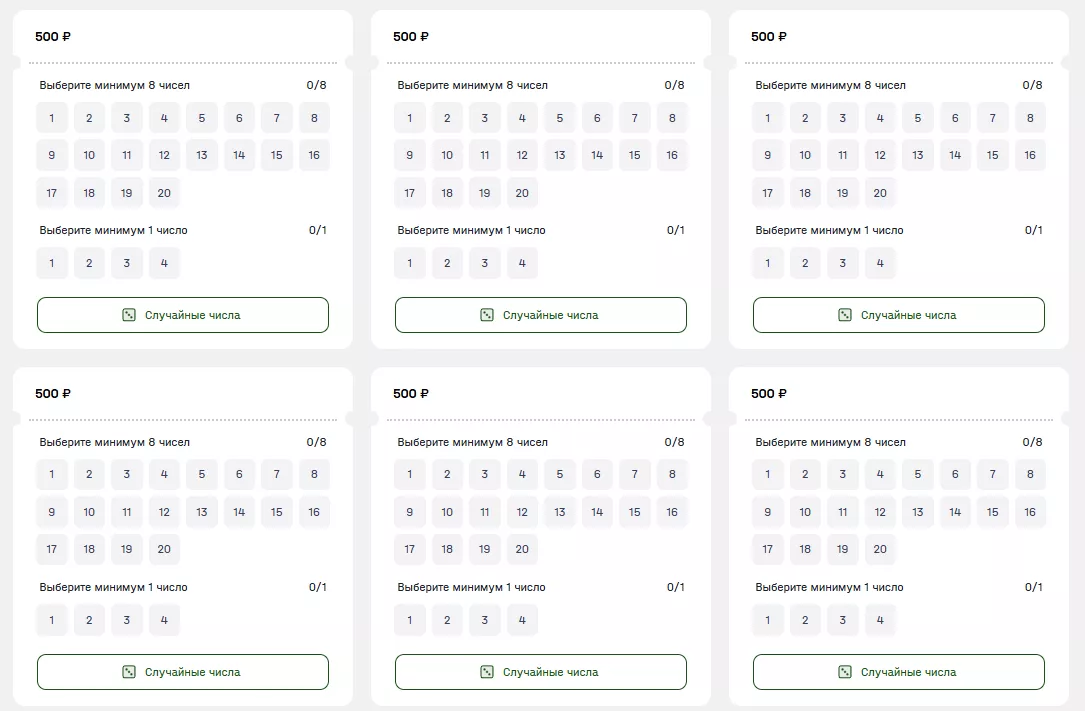Select number 18 in the bottom-middle ticket
1085x711 pixels.
[447, 549]
